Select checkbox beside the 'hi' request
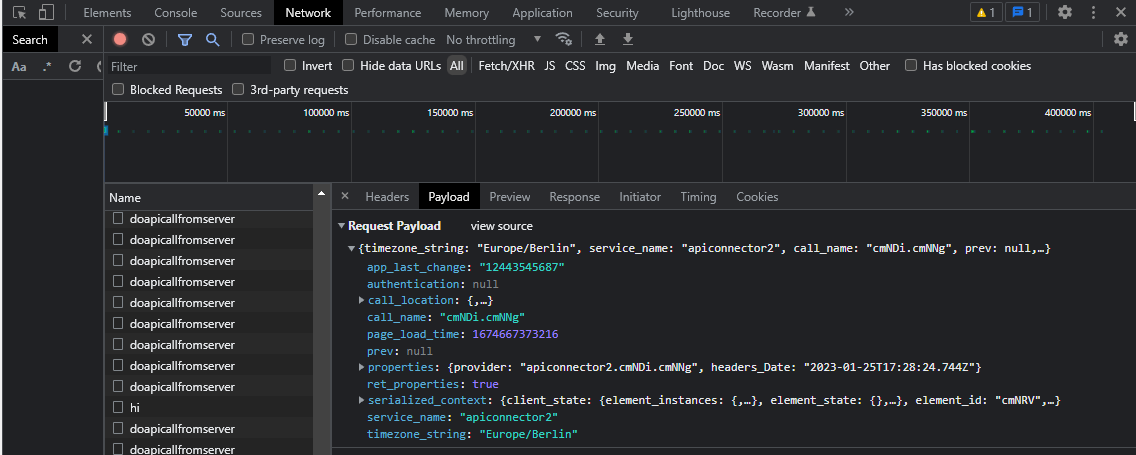Screen dimensions: 1136x455 point(118,407)
